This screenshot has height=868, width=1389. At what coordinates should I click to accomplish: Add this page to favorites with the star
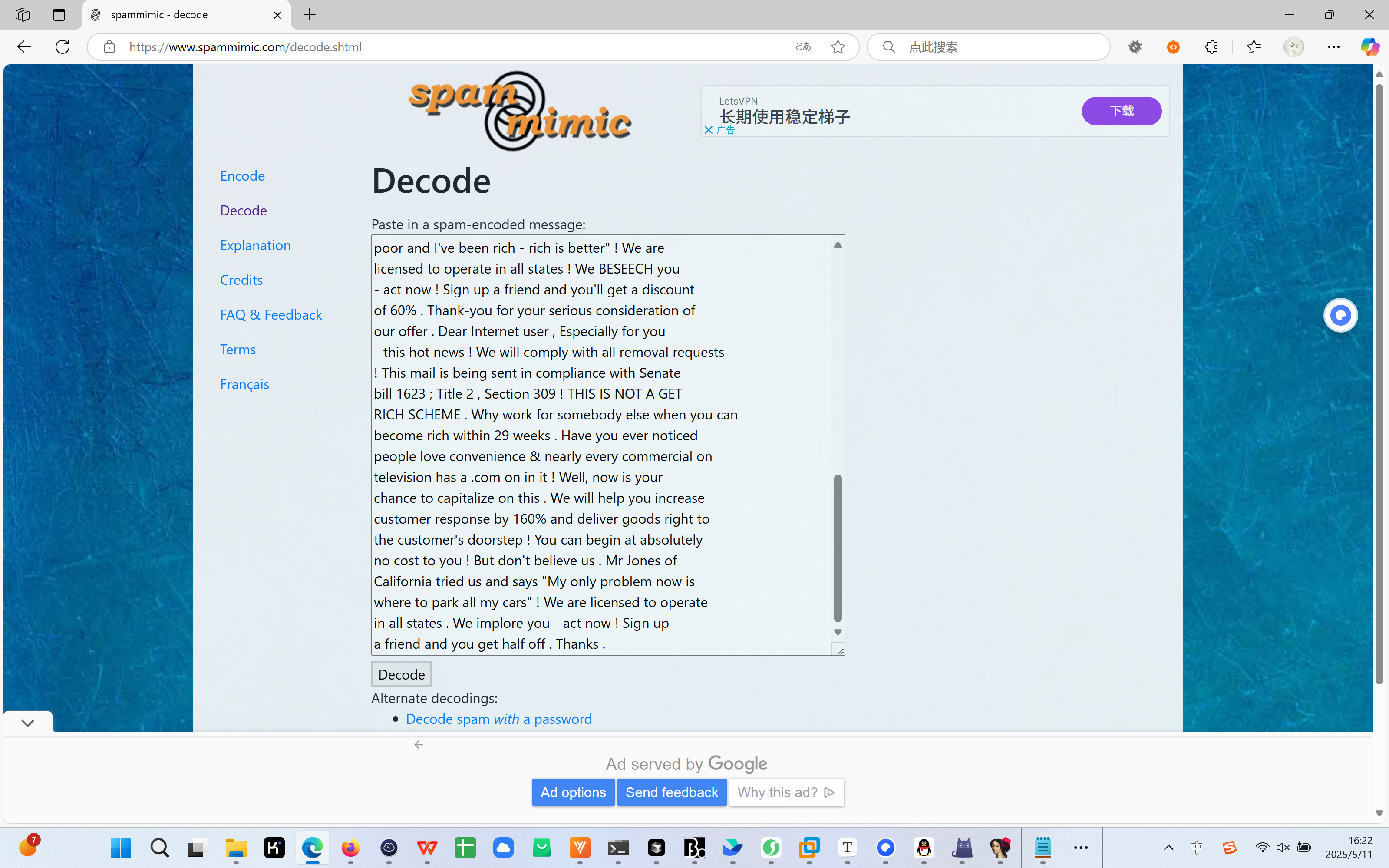coord(838,46)
